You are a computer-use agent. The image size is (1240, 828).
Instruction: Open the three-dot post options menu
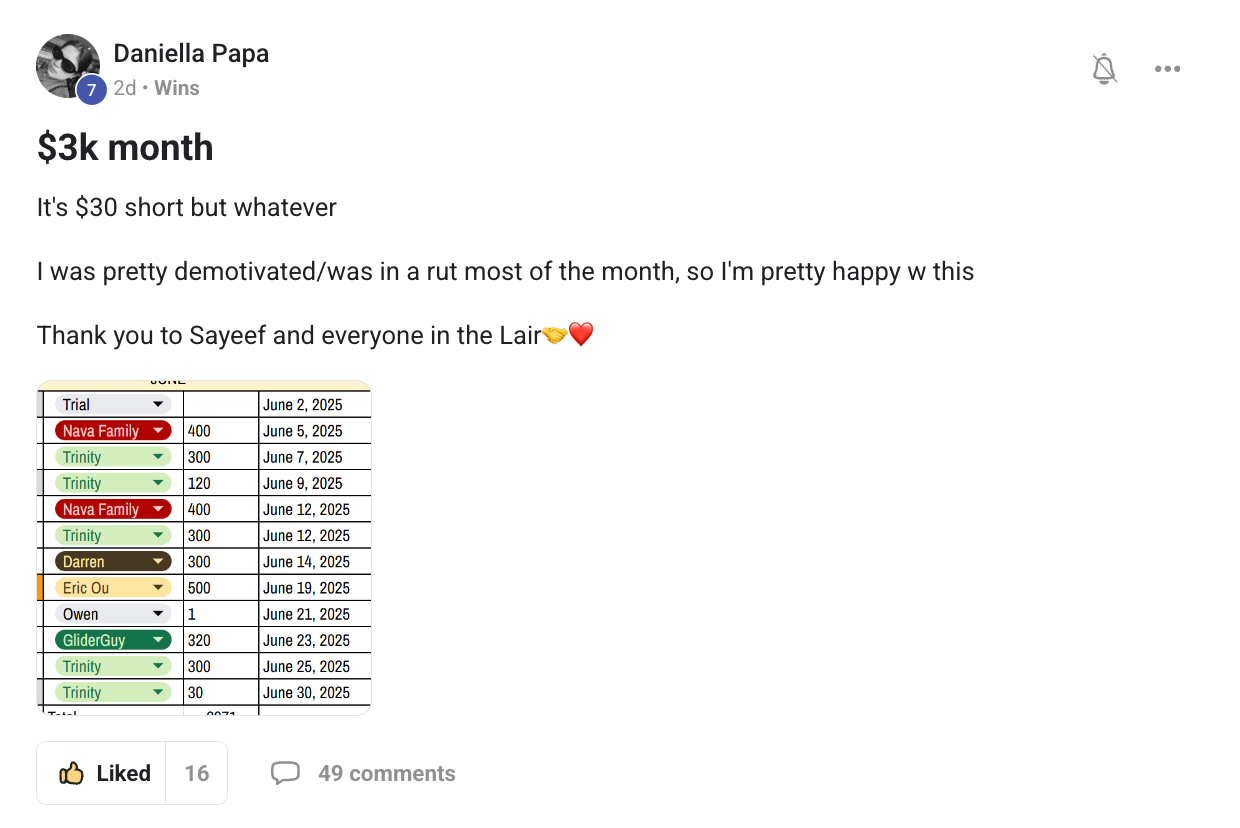pyautogui.click(x=1167, y=69)
